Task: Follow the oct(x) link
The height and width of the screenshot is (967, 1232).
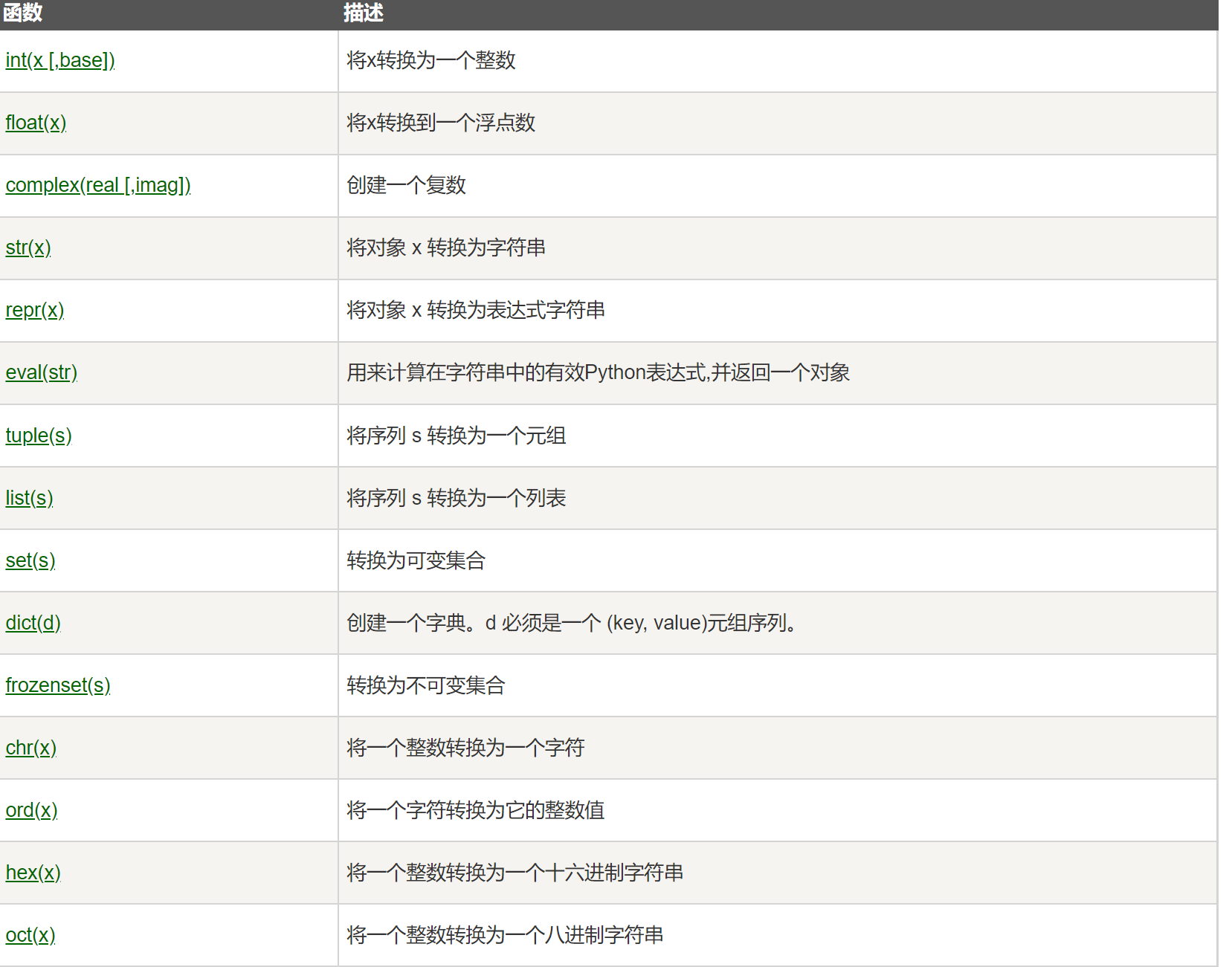Action: (x=30, y=935)
